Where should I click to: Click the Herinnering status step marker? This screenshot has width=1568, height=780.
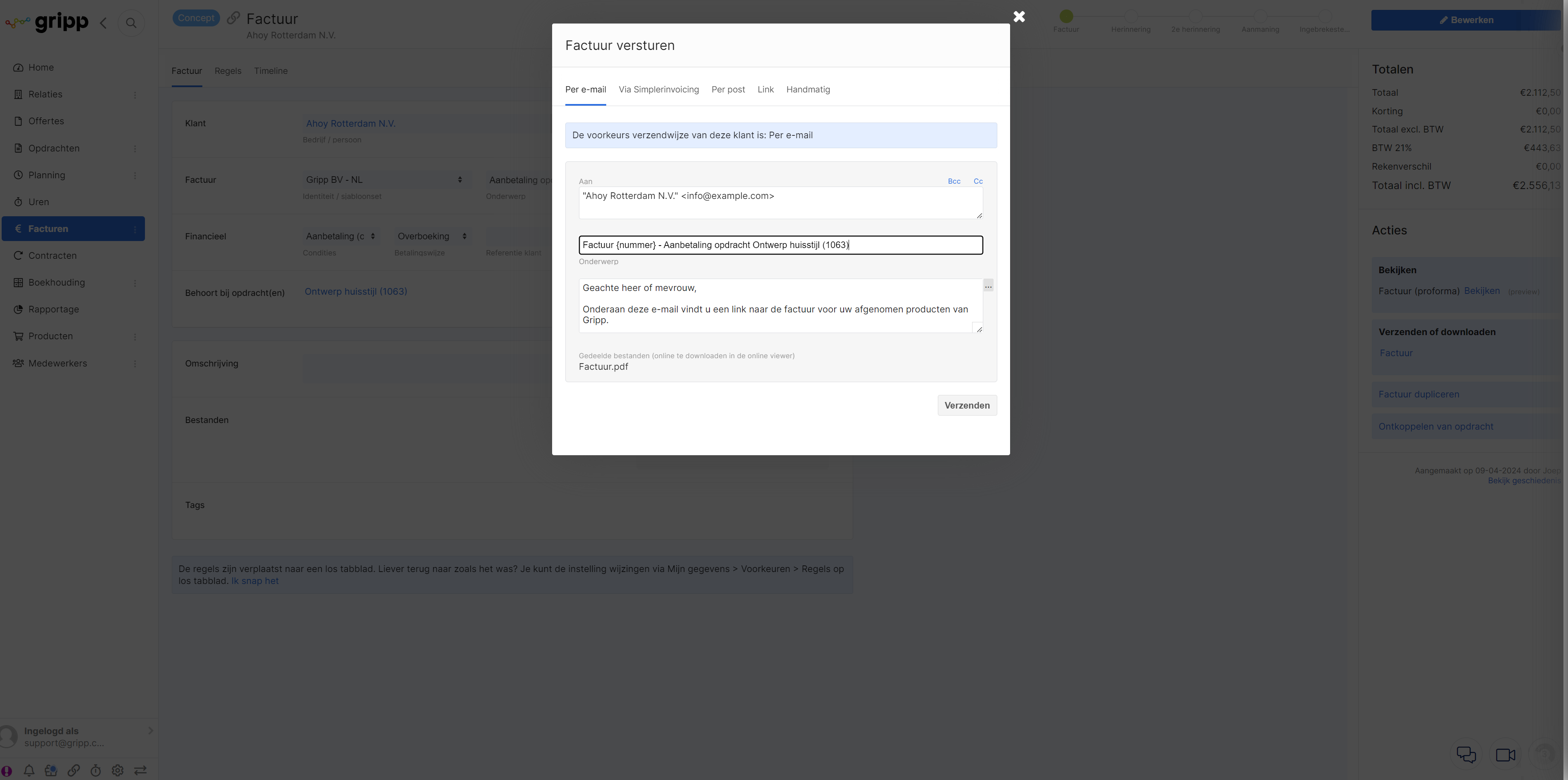1130,17
